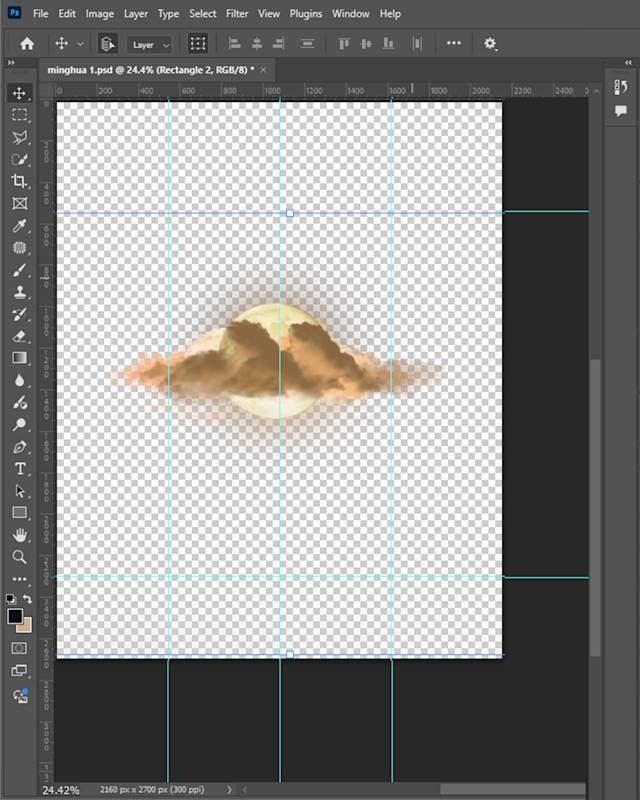Expand the Move tool preset picker arrow

(x=80, y=44)
